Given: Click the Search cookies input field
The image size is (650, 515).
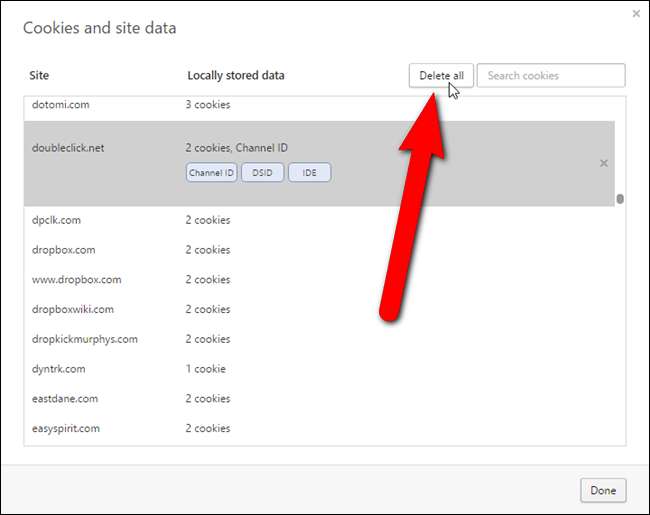Looking at the screenshot, I should [550, 76].
